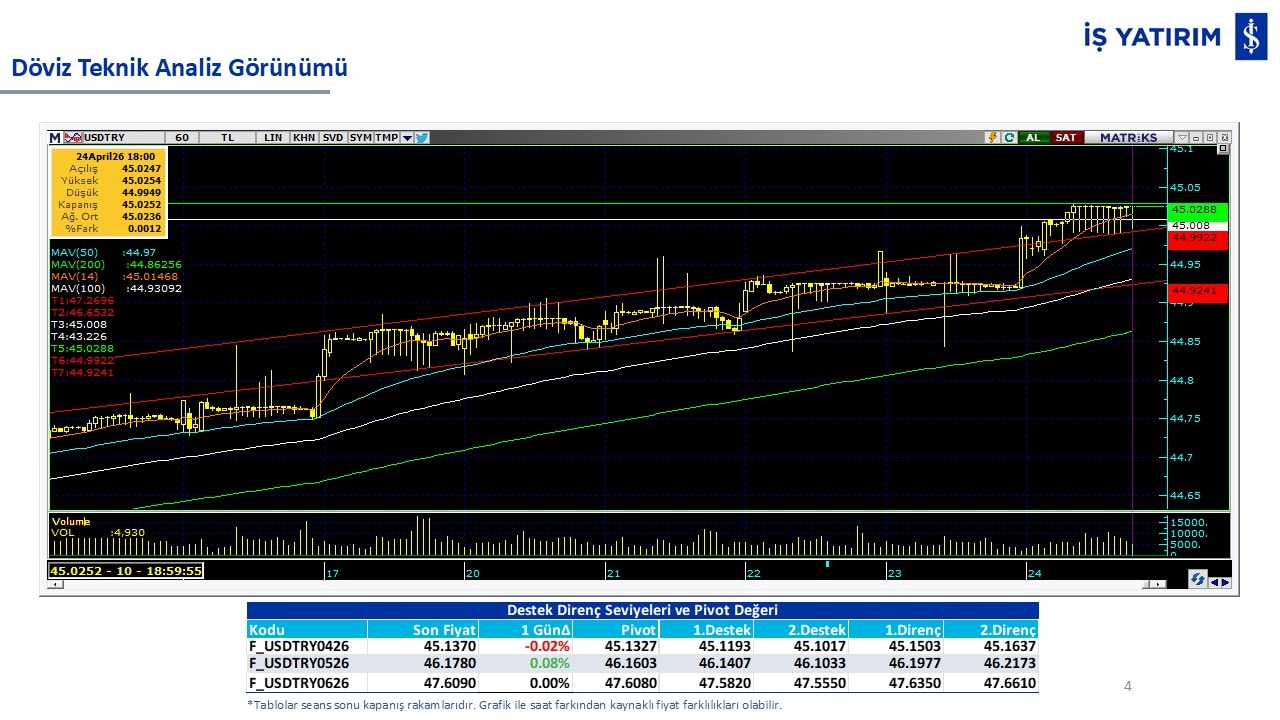Open the 60 period selector
Image resolution: width=1280 pixels, height=720 pixels.
tap(182, 138)
